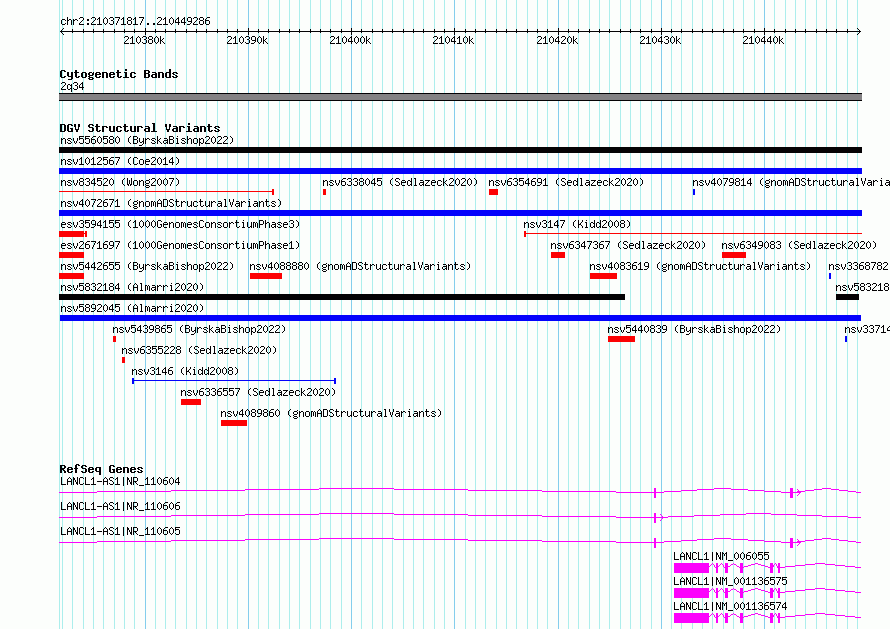Select the nsv6347367 (Sedlazeck2020) label
Screen dimensions: 890x629
(628, 245)
